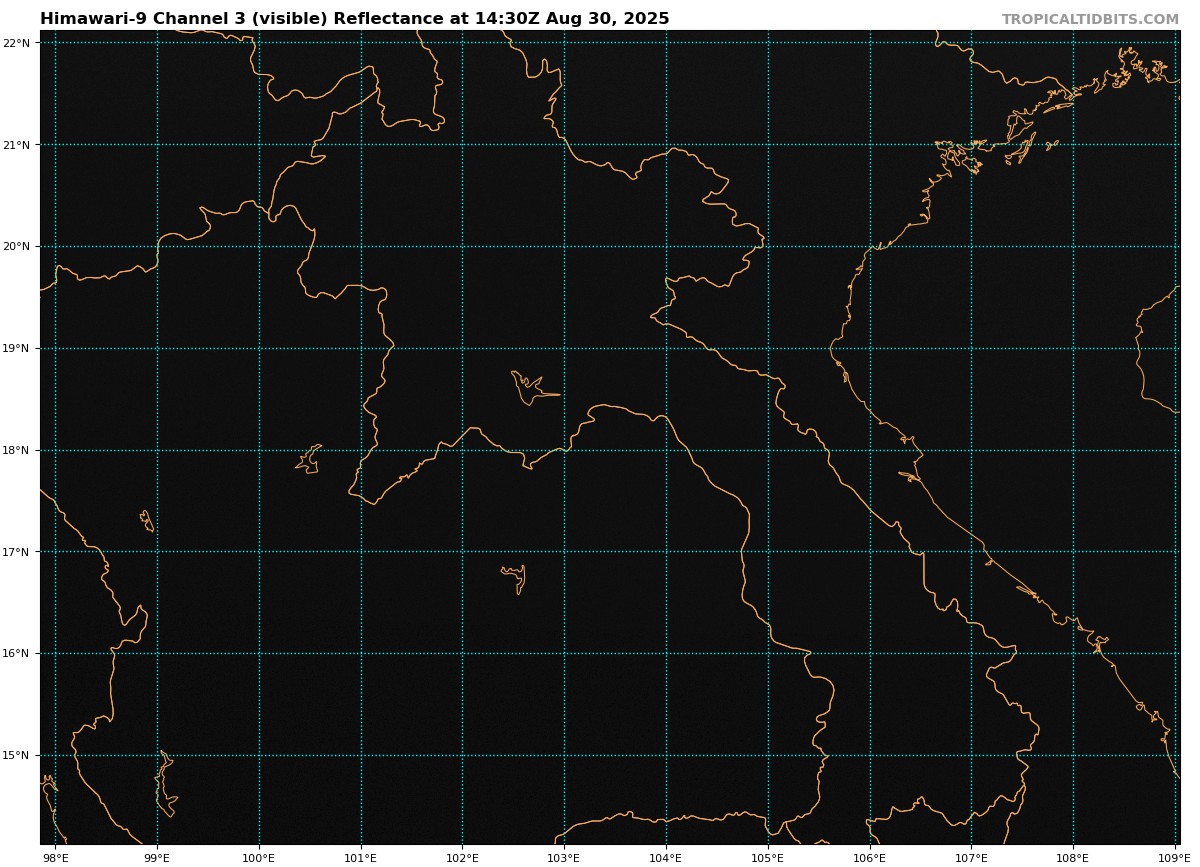
Task: Click the 108°E longitude label
Action: click(x=1073, y=858)
